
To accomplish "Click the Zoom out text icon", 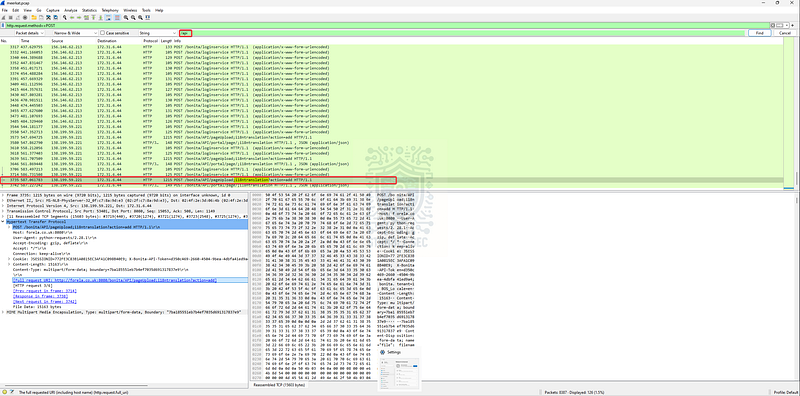I will [133, 17].
